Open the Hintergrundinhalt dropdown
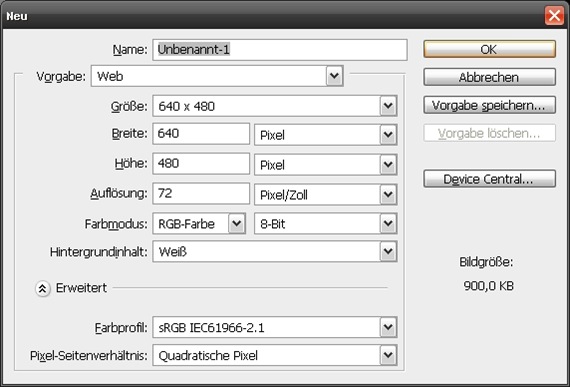 [x=274, y=251]
